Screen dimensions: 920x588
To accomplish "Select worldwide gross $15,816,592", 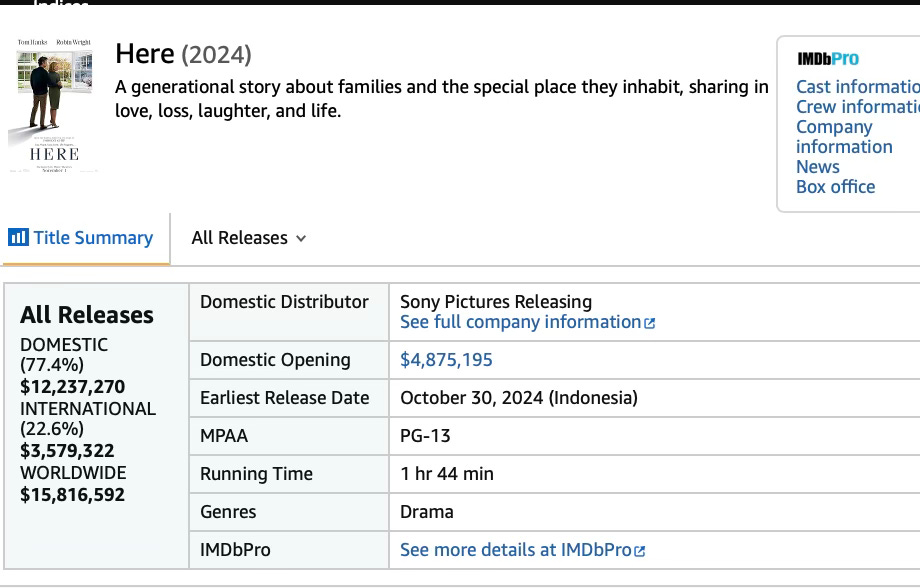I will pyautogui.click(x=72, y=495).
